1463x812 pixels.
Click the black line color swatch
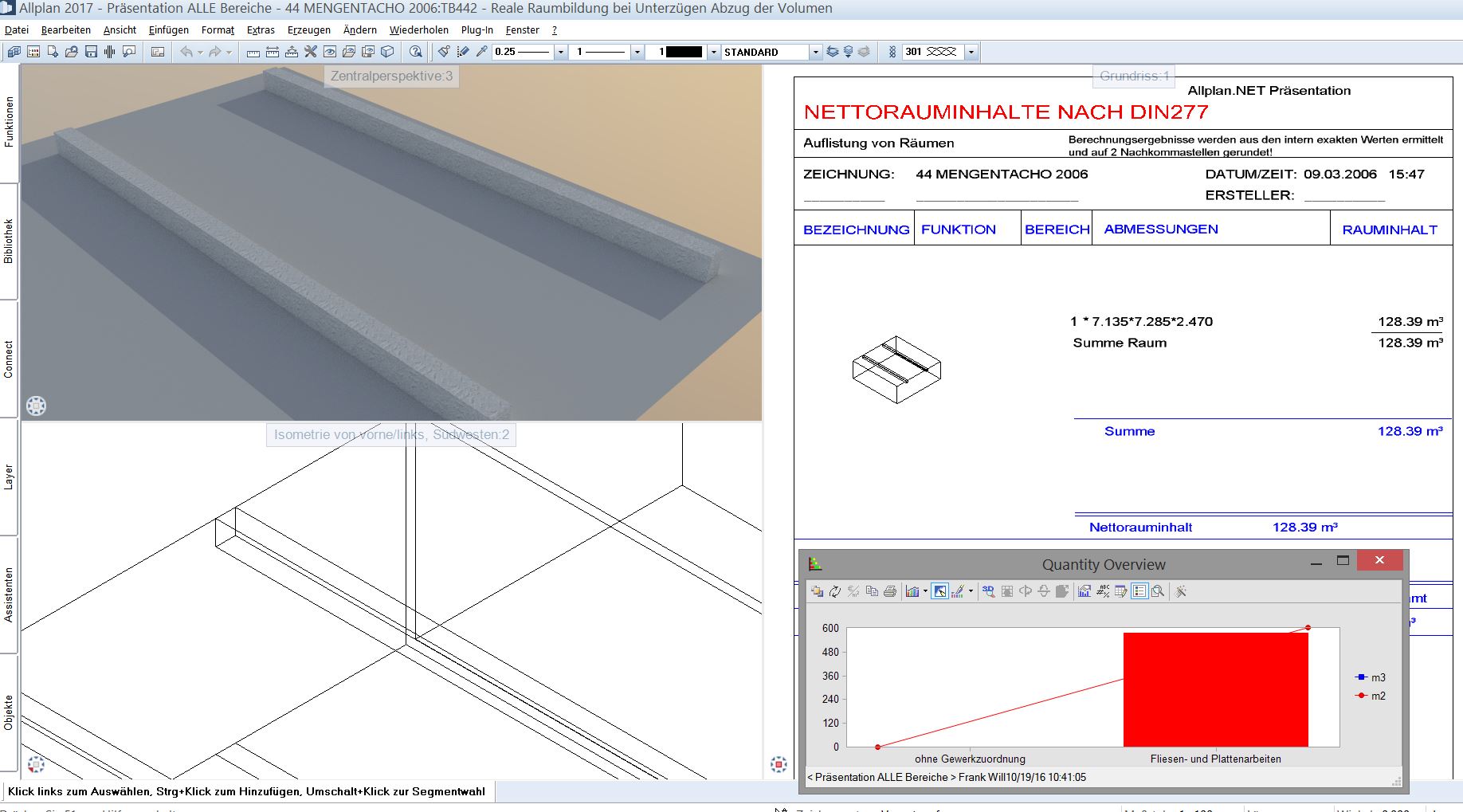click(x=684, y=52)
